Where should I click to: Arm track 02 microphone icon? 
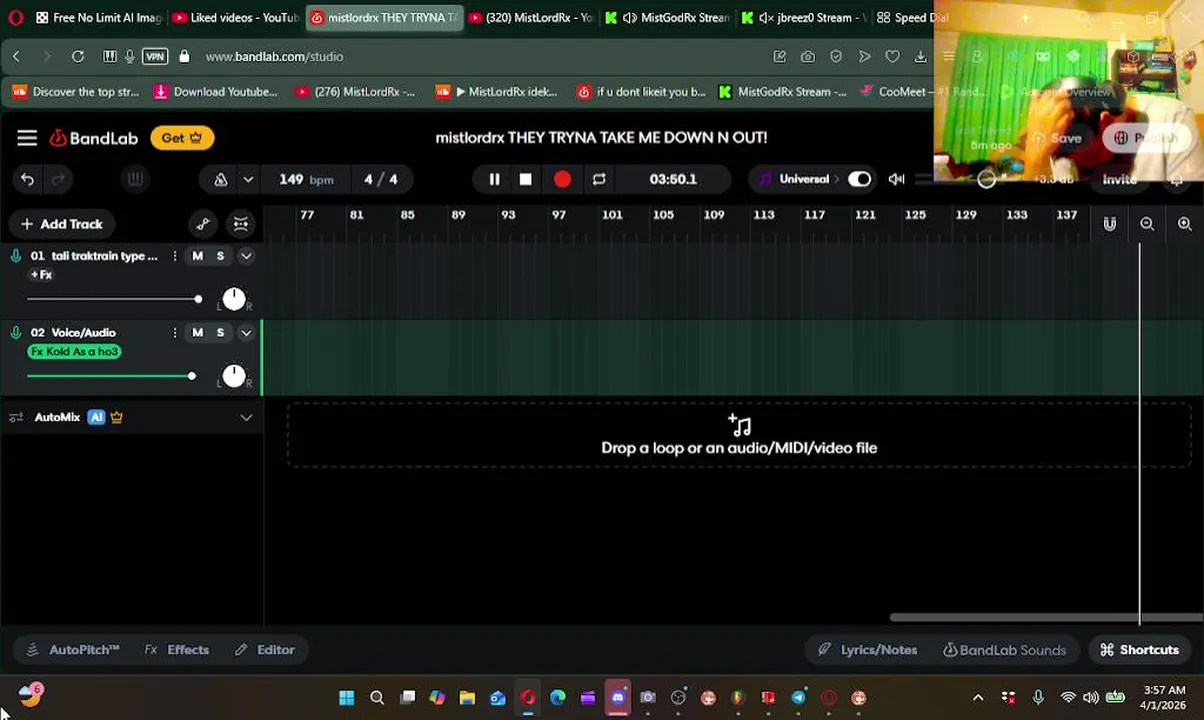16,333
